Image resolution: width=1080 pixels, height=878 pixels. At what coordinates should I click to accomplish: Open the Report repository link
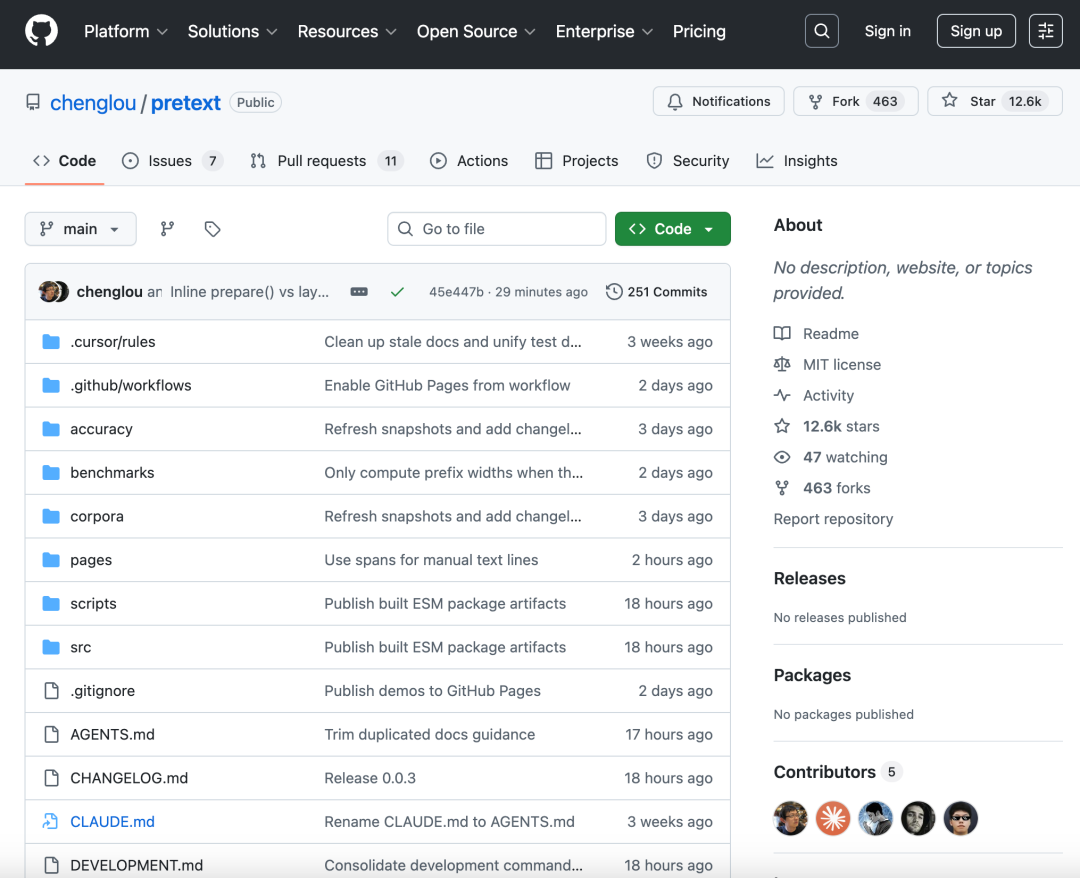[833, 518]
